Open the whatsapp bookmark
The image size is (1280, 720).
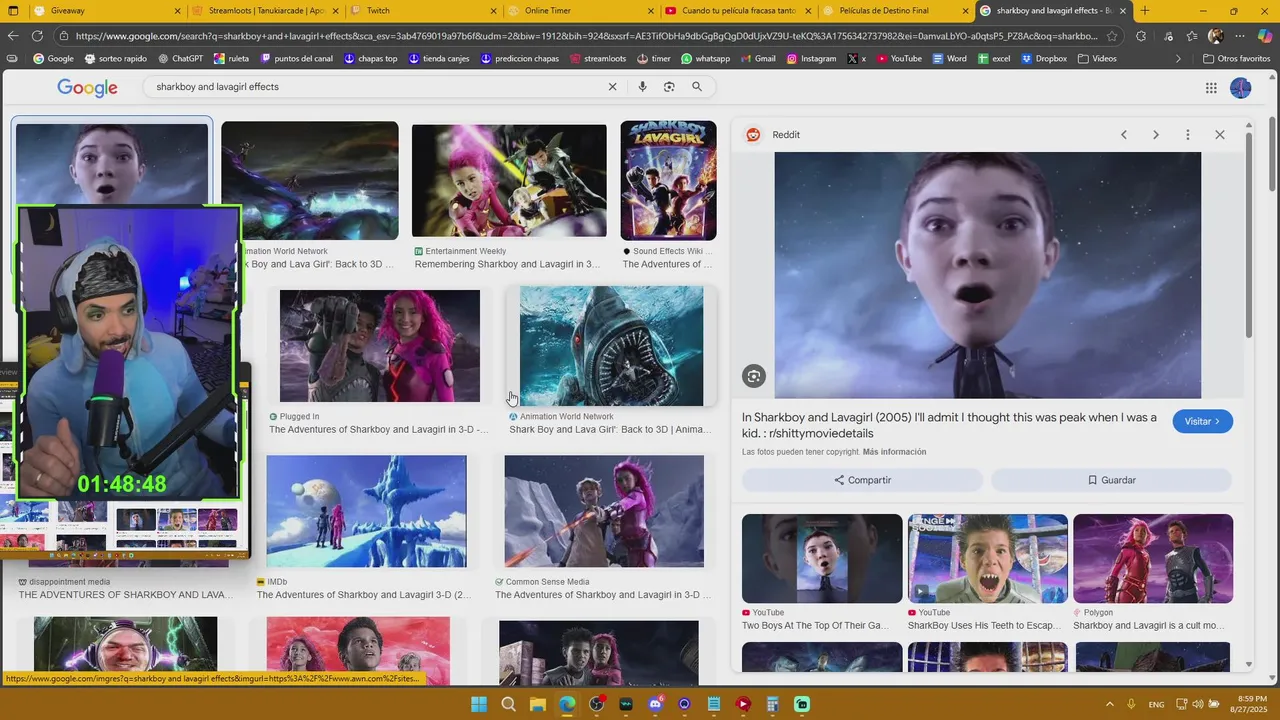tap(705, 59)
